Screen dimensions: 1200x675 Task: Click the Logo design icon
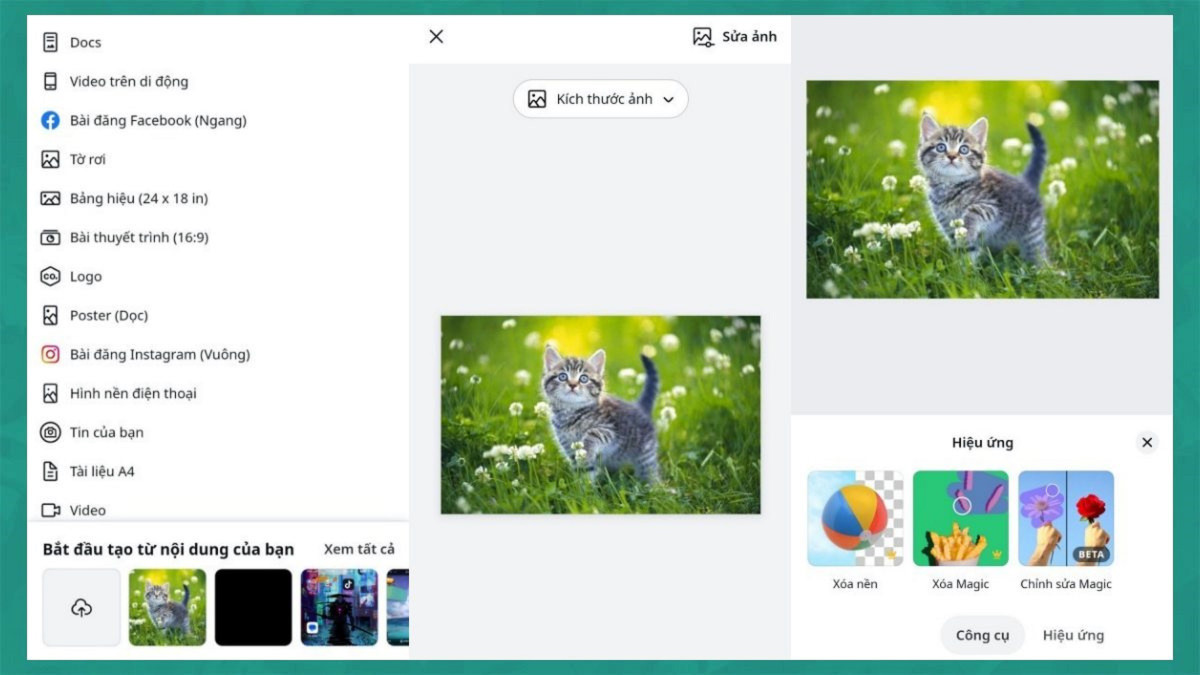click(x=50, y=276)
